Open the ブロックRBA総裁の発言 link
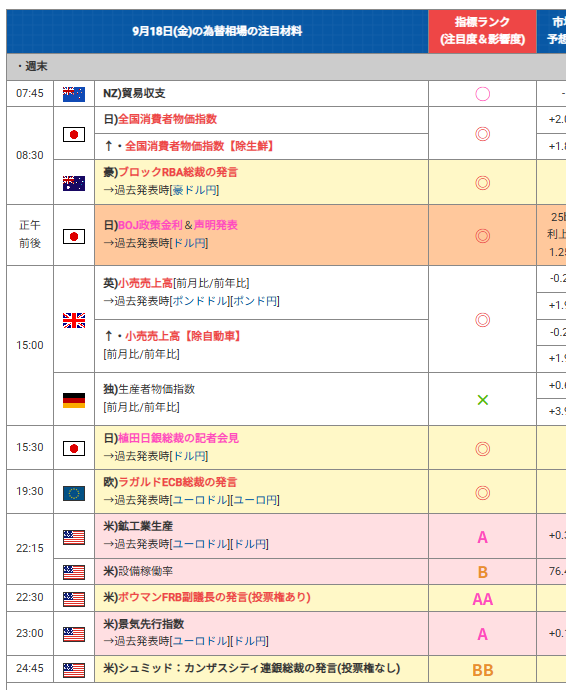The image size is (566, 690). point(178,172)
